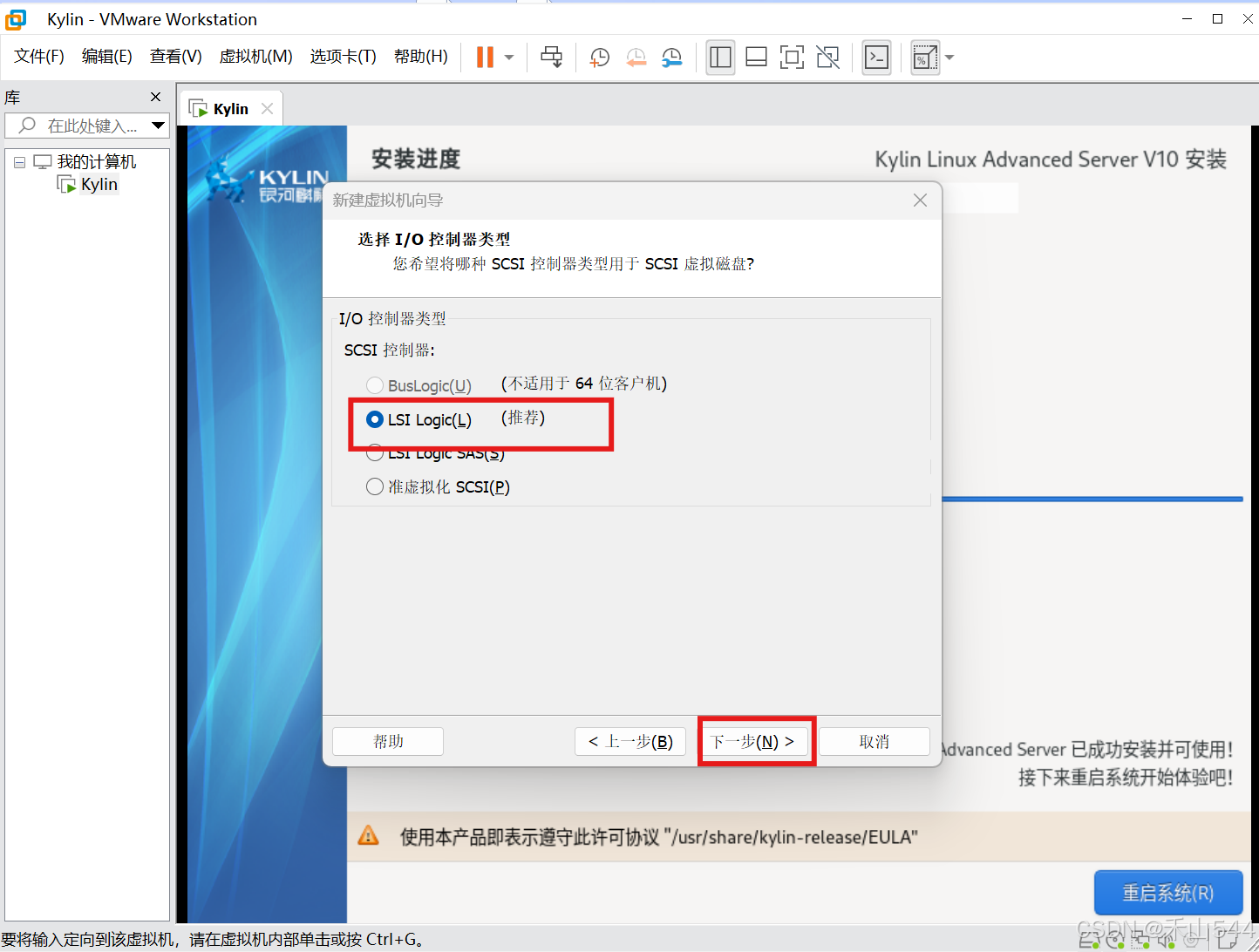Click the EULA warning triangle icon

[x=369, y=835]
